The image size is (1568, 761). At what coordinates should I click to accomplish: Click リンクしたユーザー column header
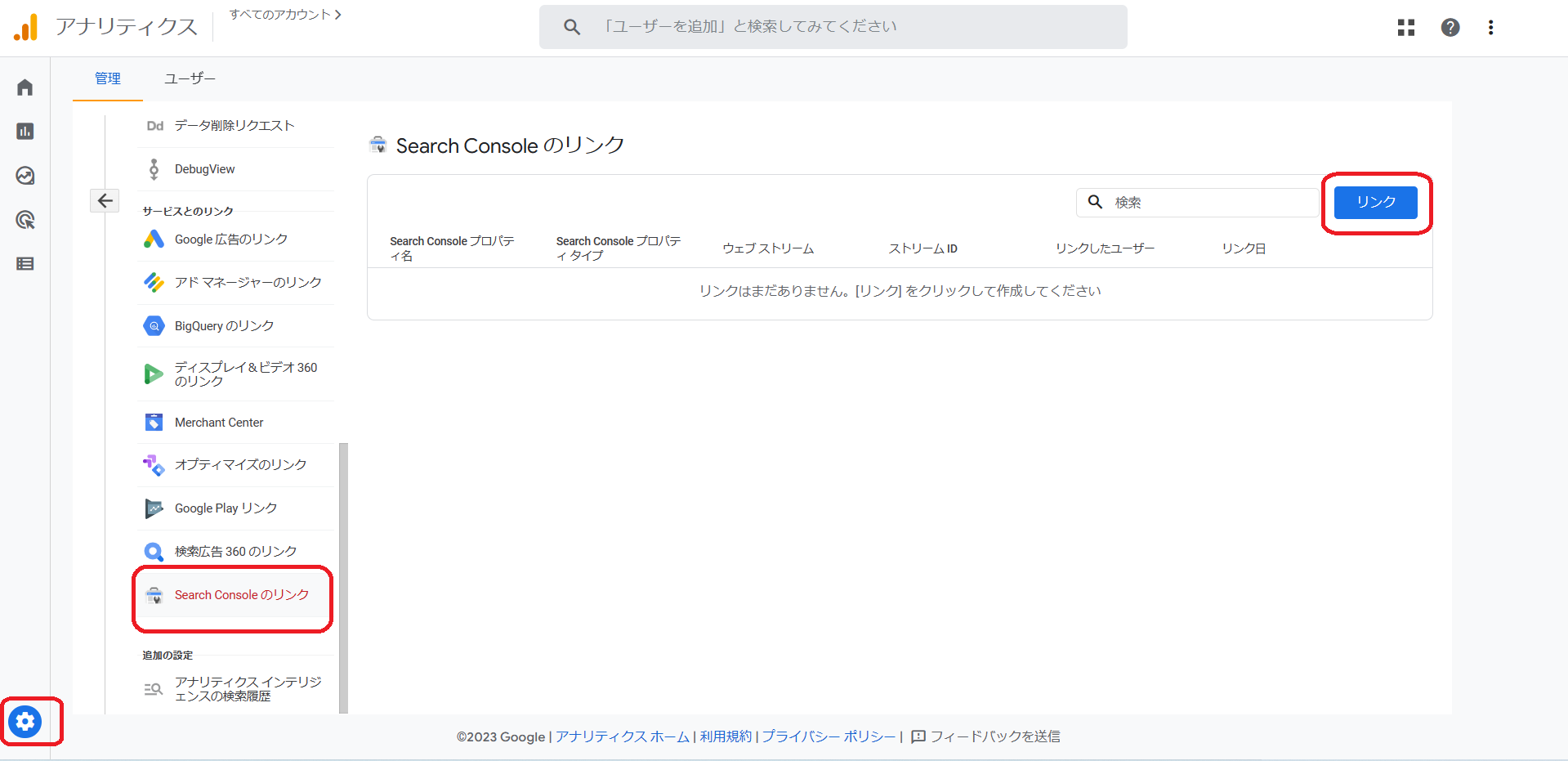(1105, 248)
